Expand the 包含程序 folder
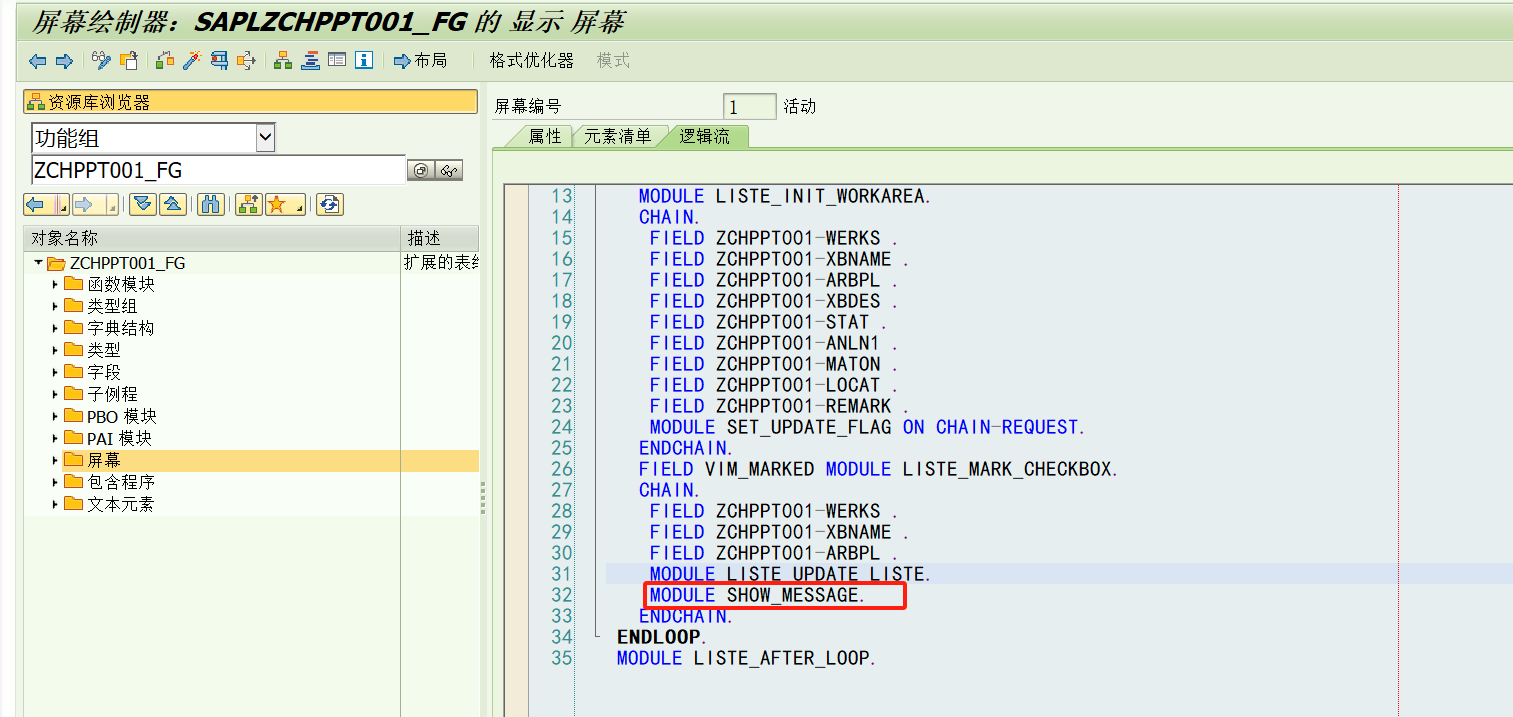 (x=55, y=483)
